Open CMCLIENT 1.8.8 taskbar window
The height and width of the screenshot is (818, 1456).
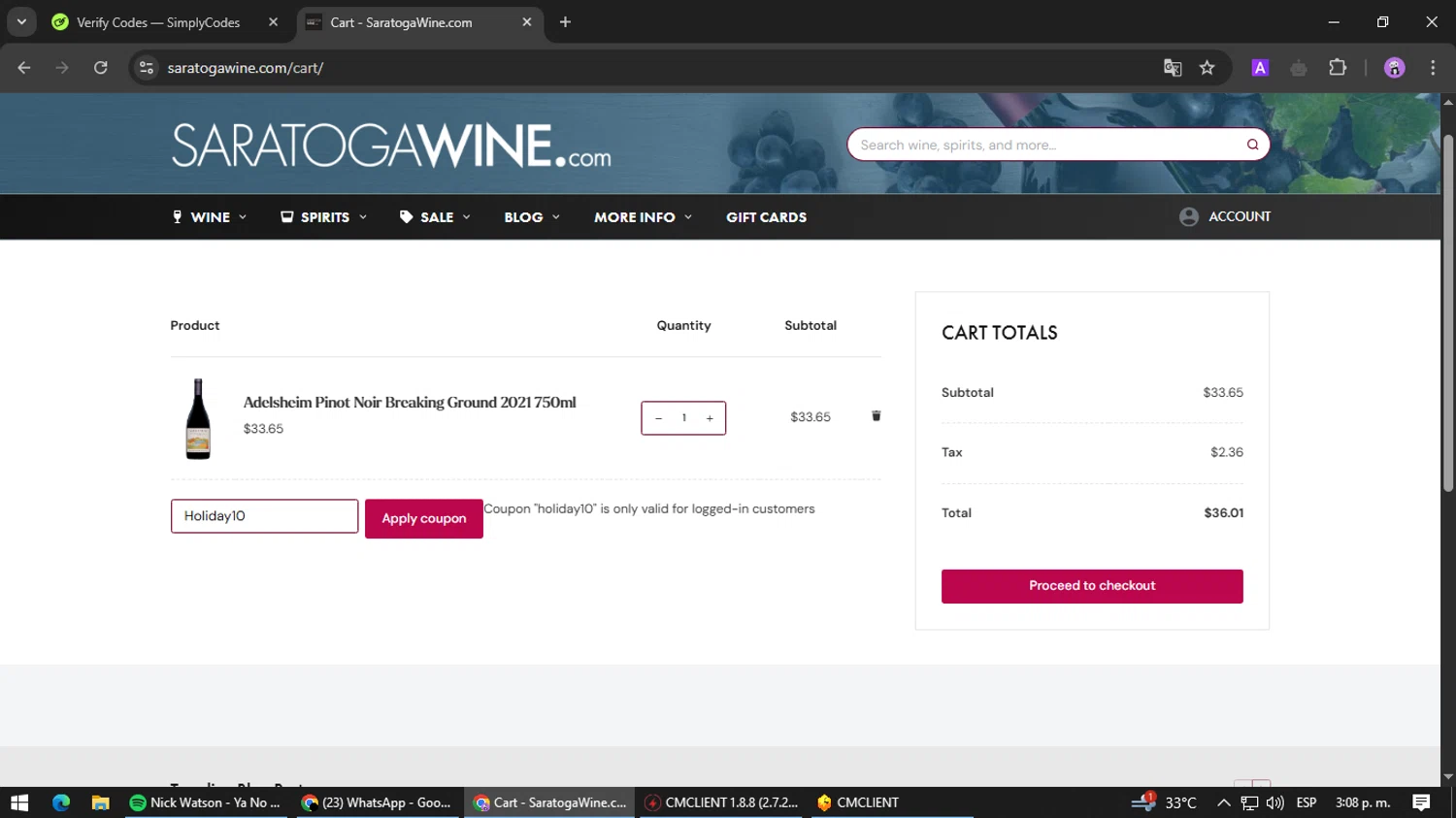pyautogui.click(x=721, y=802)
